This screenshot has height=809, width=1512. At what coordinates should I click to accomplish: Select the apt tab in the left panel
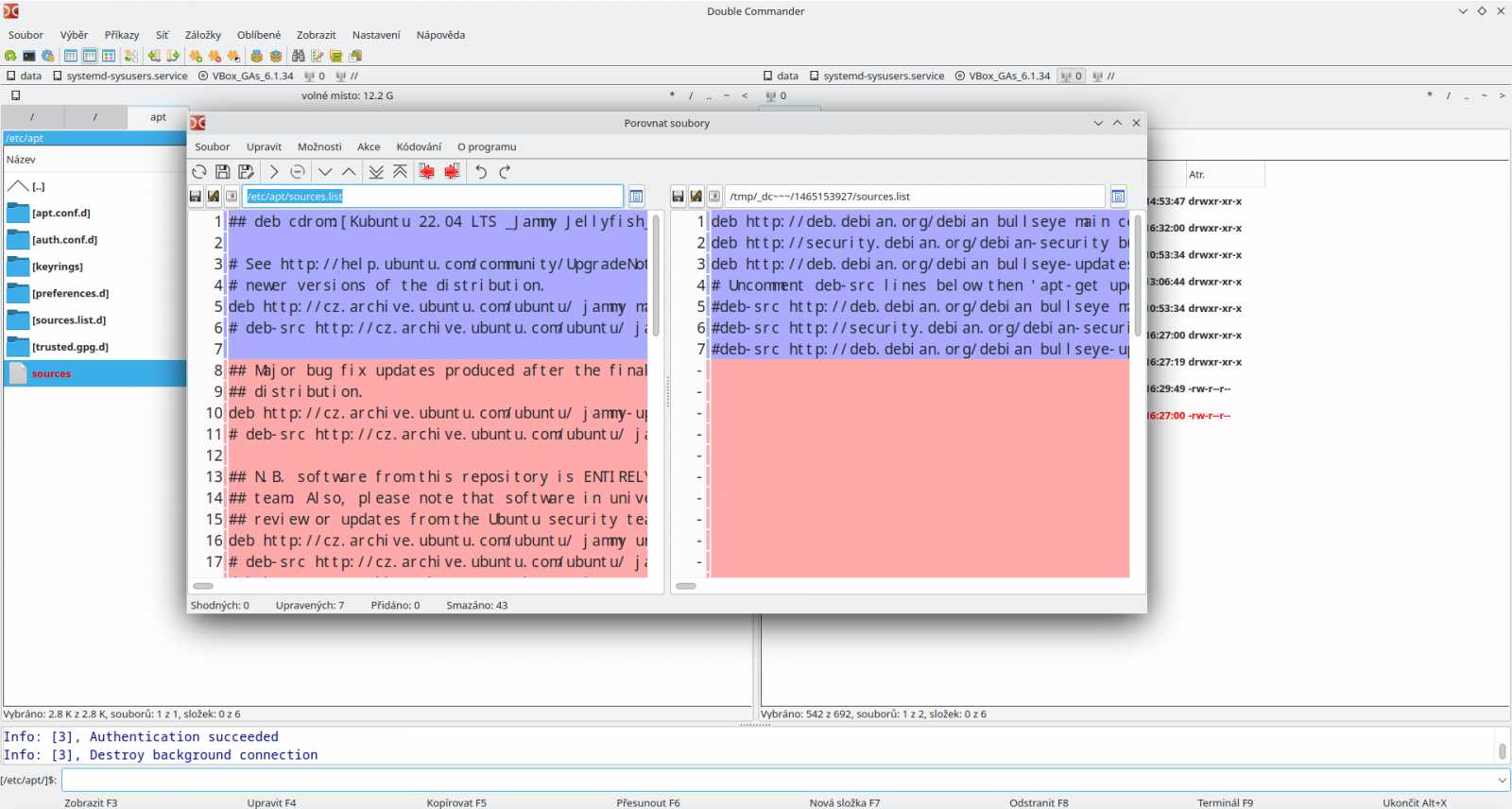(x=158, y=117)
